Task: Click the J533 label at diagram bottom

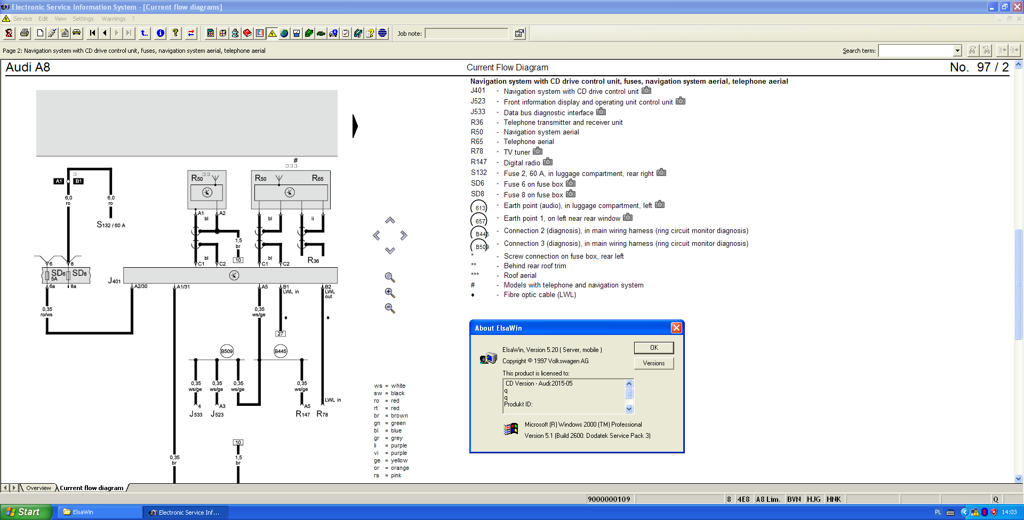Action: click(196, 414)
